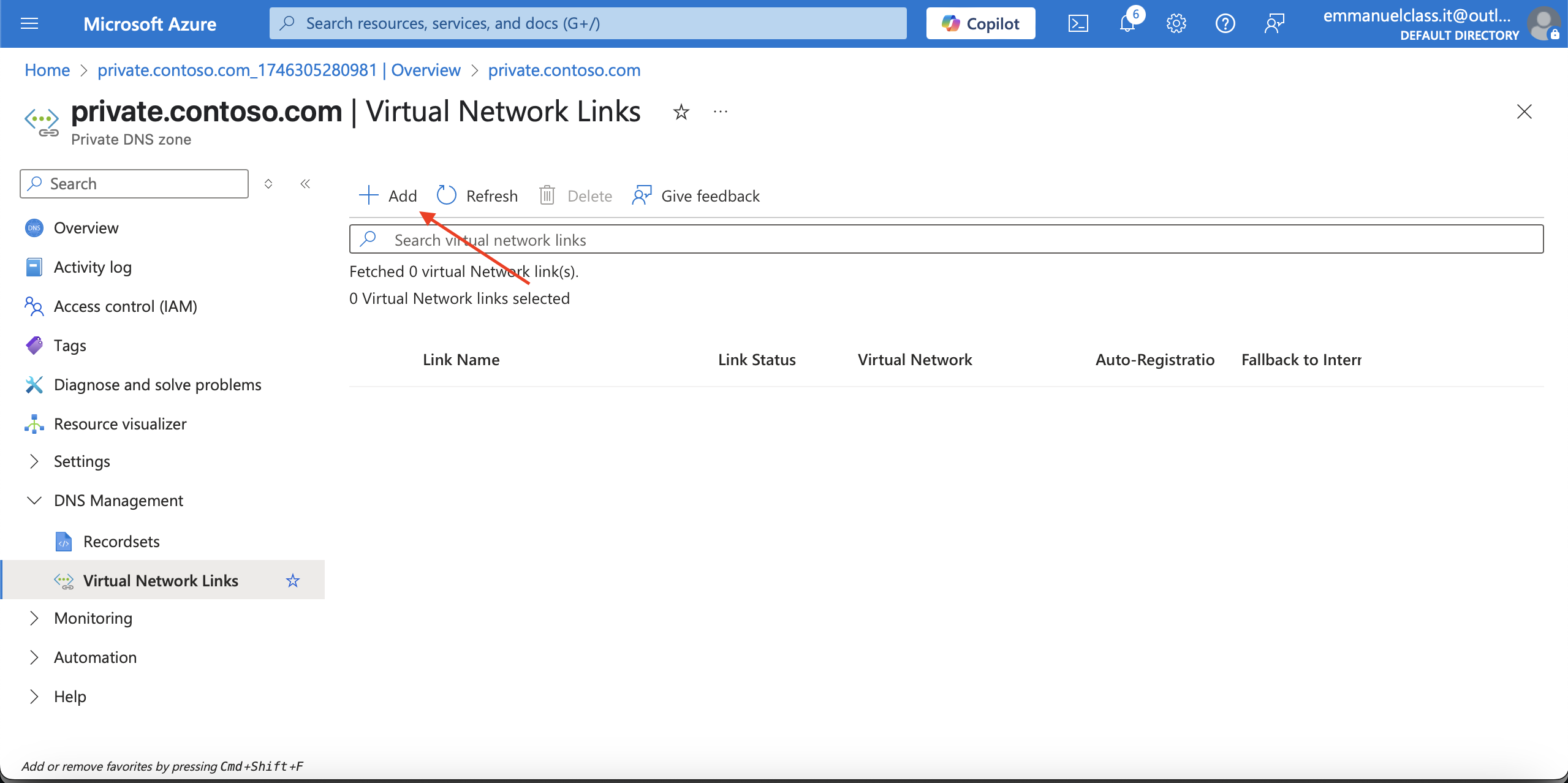
Task: Open Resource visualizer
Action: click(120, 424)
